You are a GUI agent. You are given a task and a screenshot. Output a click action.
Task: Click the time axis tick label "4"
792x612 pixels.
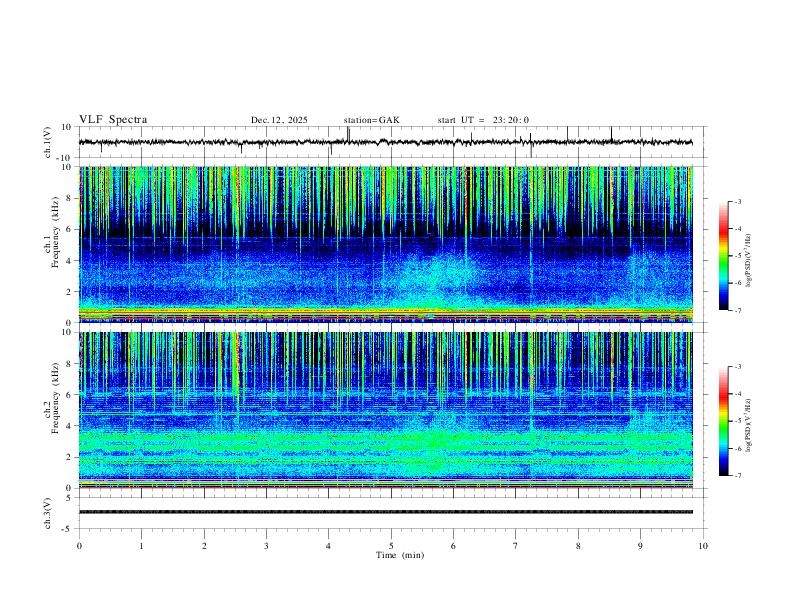tap(329, 546)
